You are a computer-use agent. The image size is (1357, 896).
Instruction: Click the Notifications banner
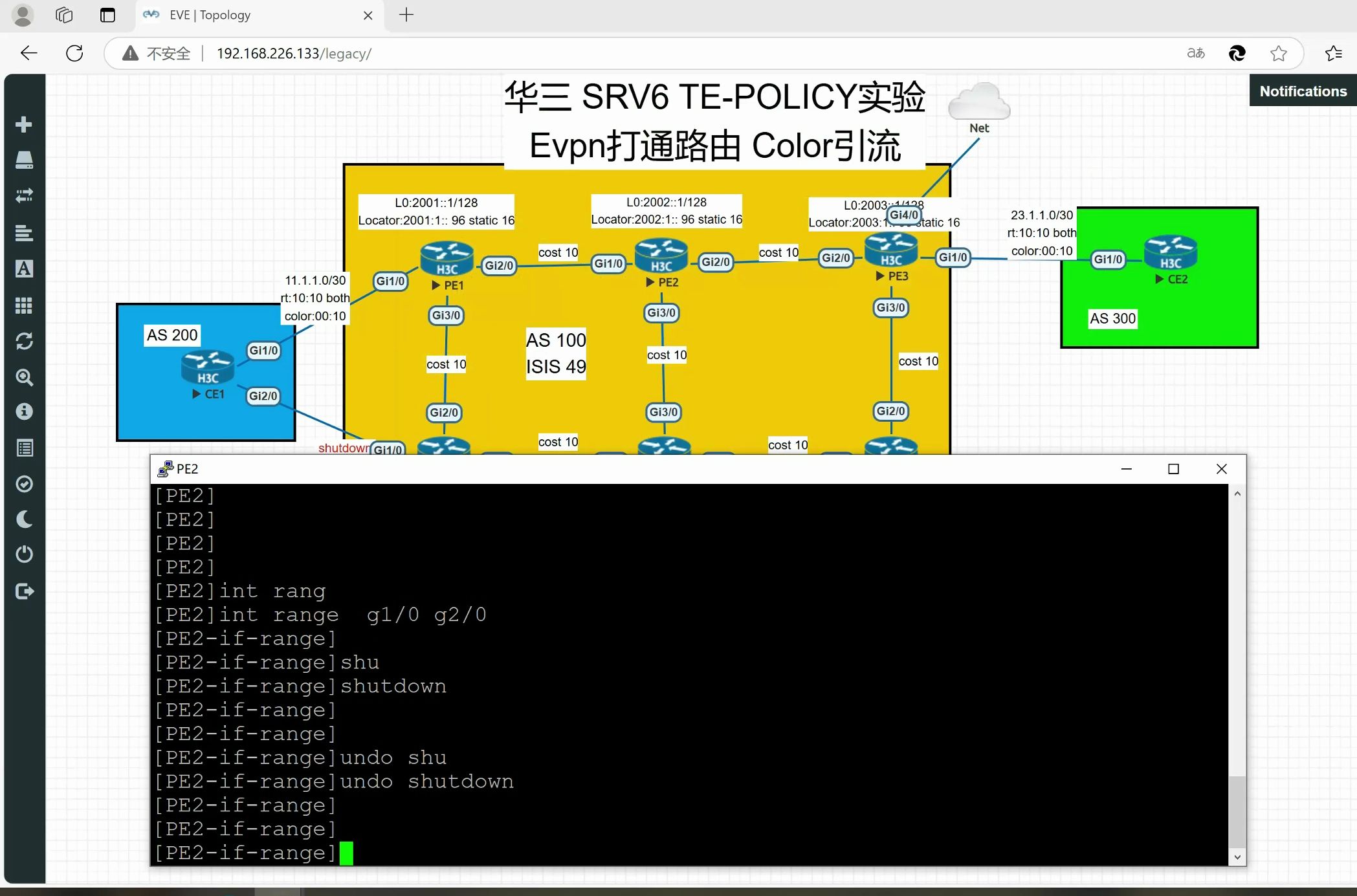[x=1302, y=91]
